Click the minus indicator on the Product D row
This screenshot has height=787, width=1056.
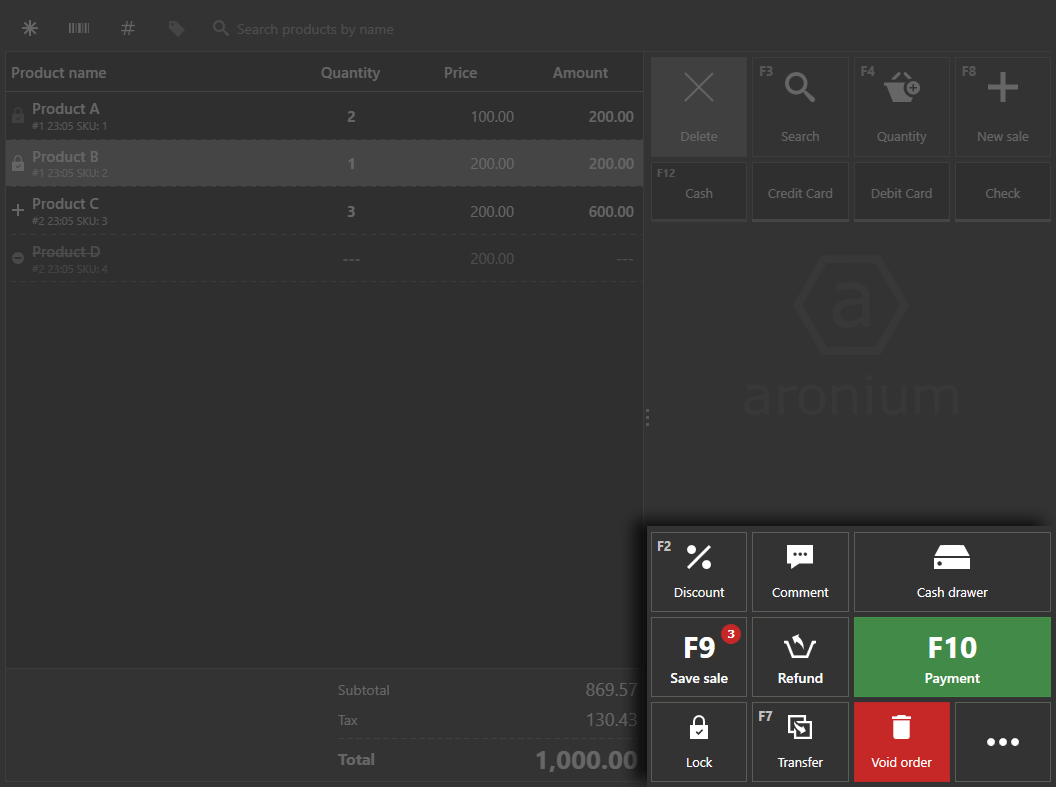point(16,258)
